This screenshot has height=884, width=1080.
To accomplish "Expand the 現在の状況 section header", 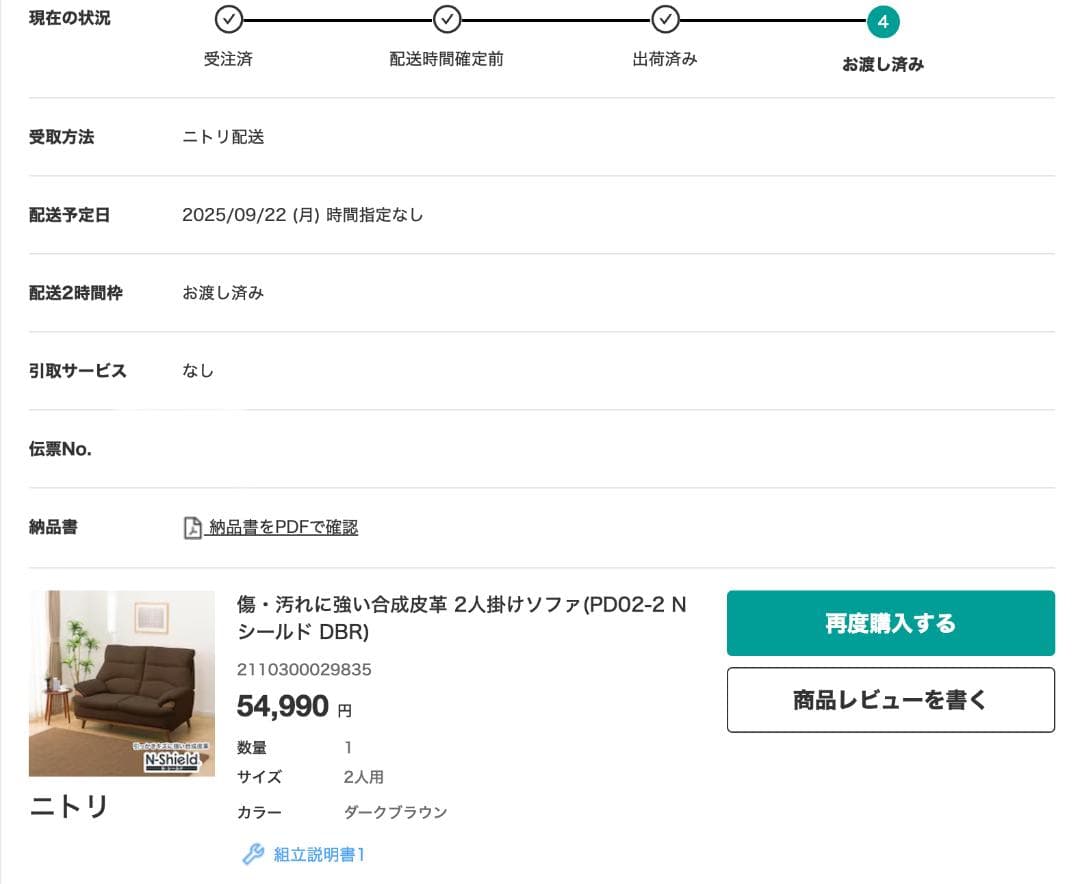I will click(x=69, y=17).
